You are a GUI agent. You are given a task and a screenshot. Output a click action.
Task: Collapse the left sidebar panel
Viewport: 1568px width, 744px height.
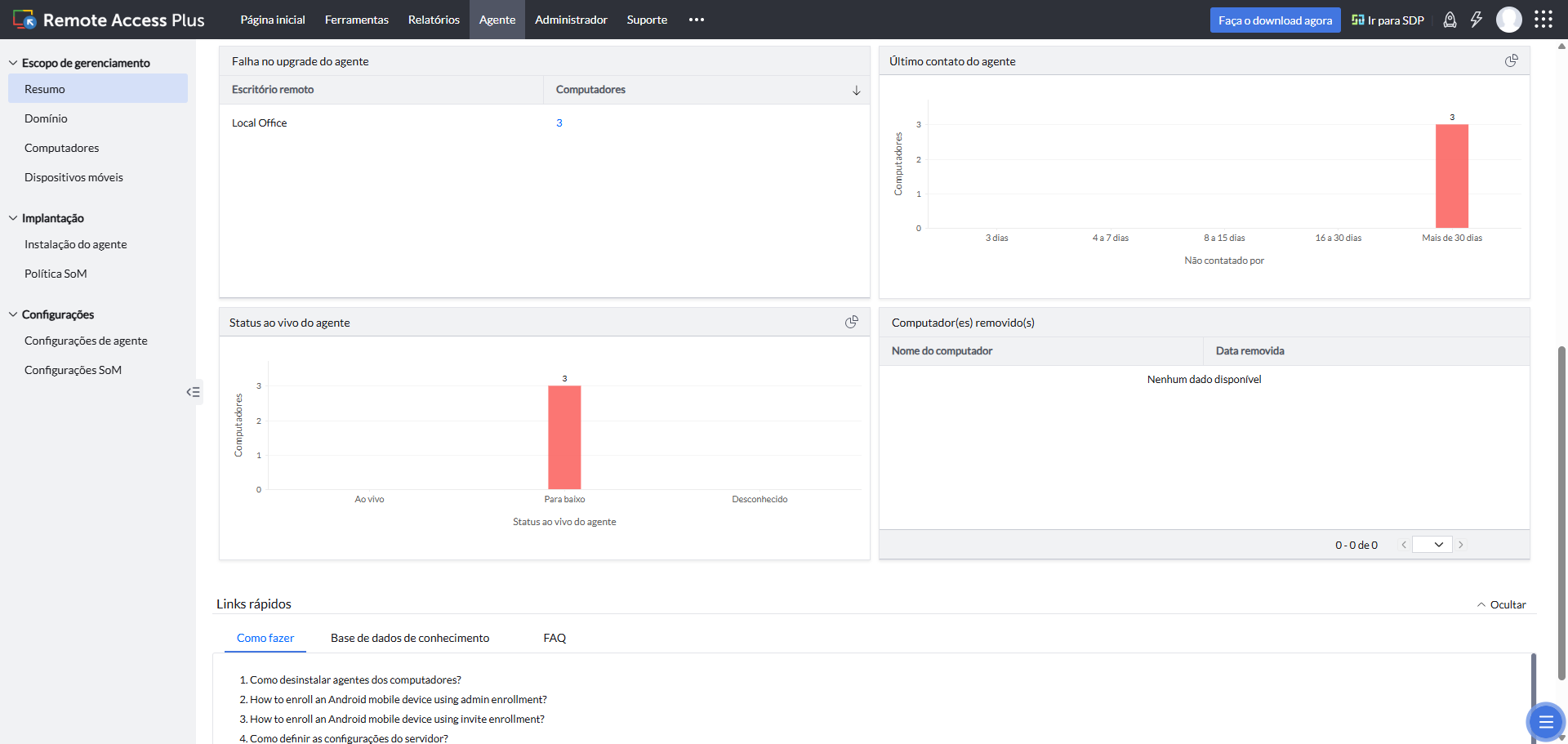point(193,392)
